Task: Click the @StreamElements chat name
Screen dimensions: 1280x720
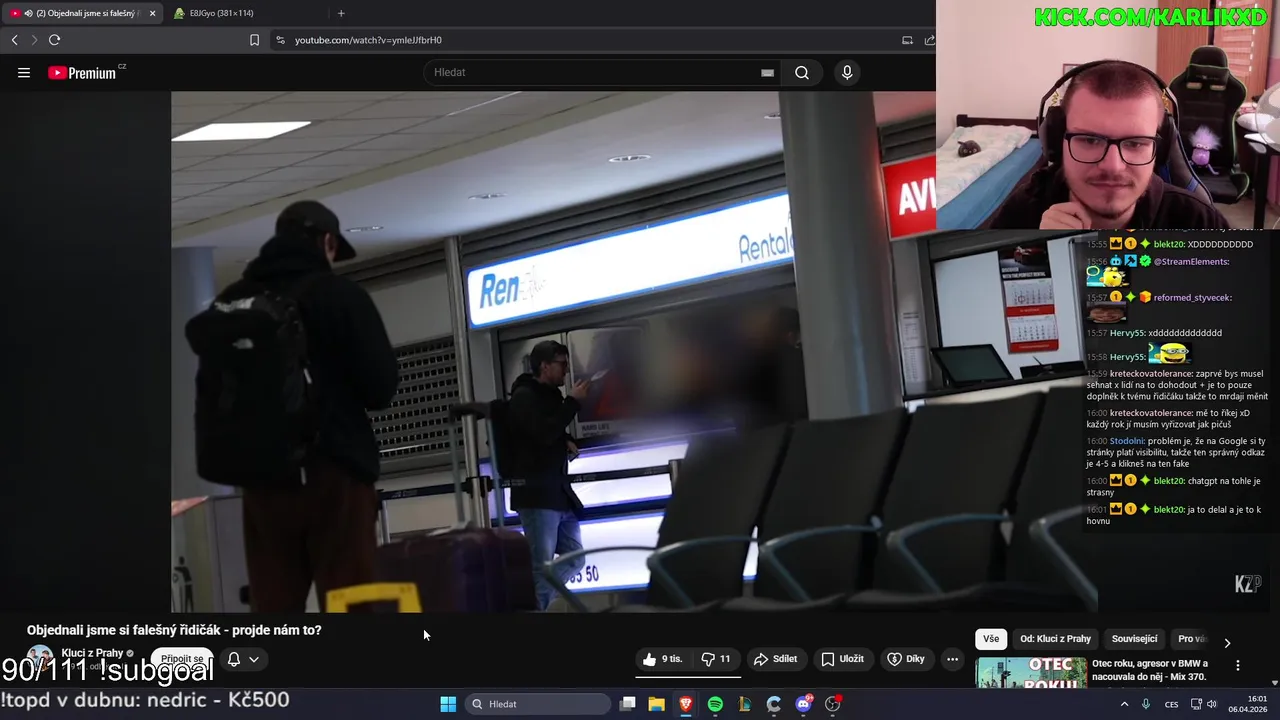Action: [x=1191, y=261]
